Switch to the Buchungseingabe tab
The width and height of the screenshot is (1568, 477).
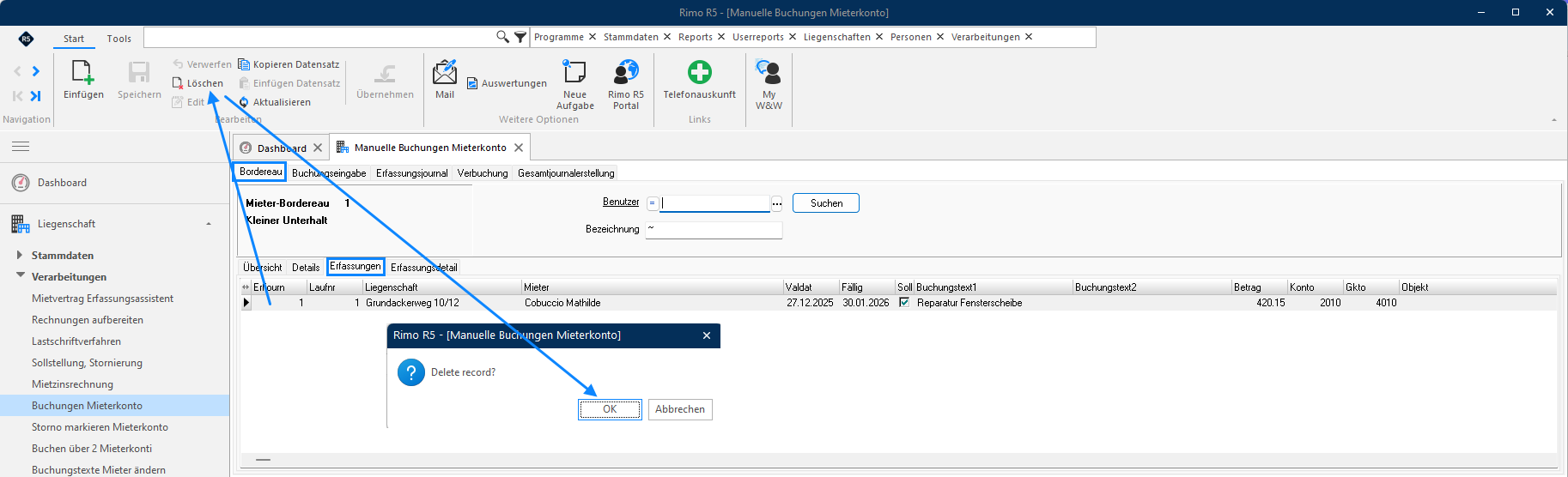(329, 173)
